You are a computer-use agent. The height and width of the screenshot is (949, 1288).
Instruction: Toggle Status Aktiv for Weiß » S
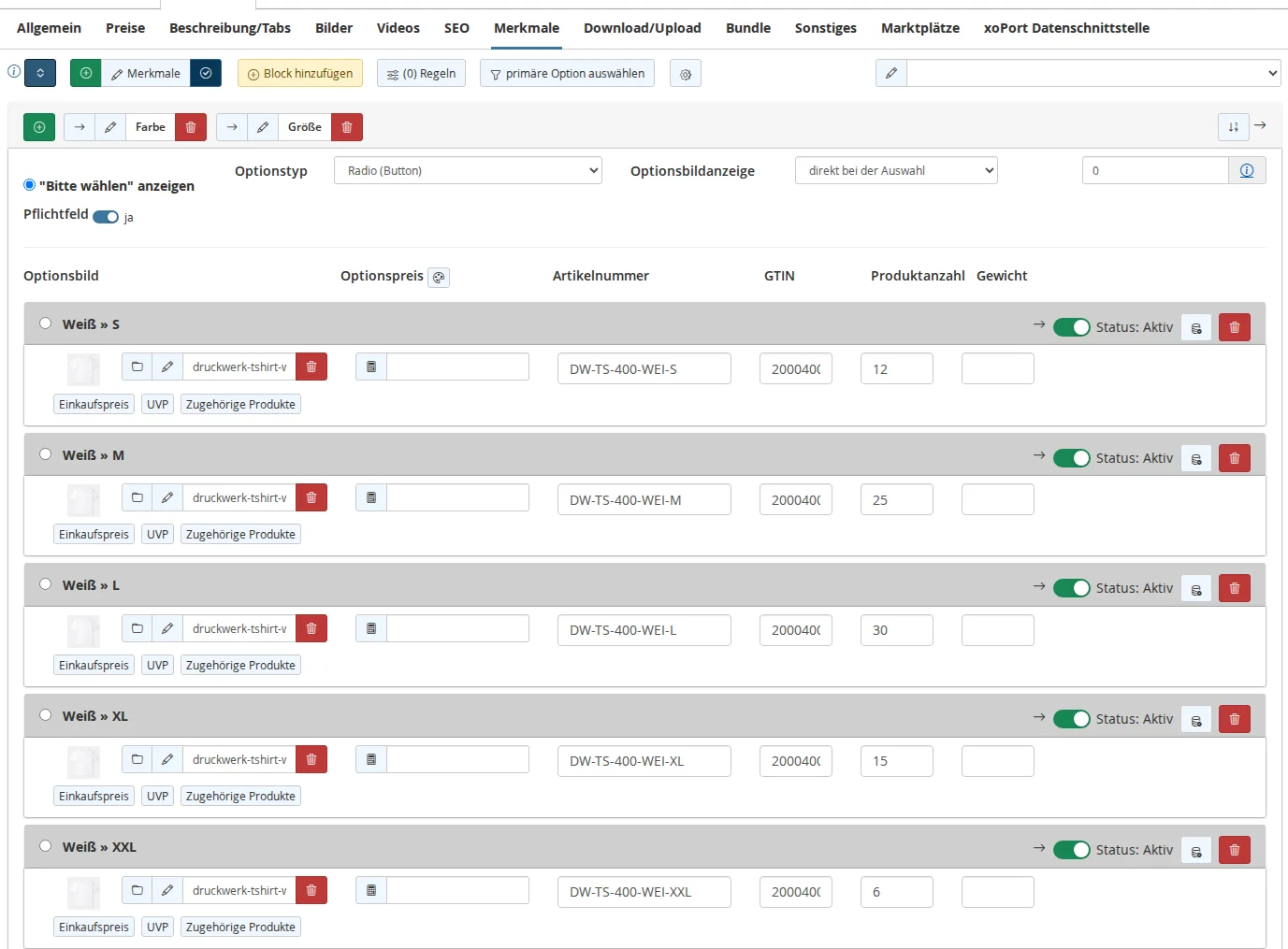[x=1072, y=327]
